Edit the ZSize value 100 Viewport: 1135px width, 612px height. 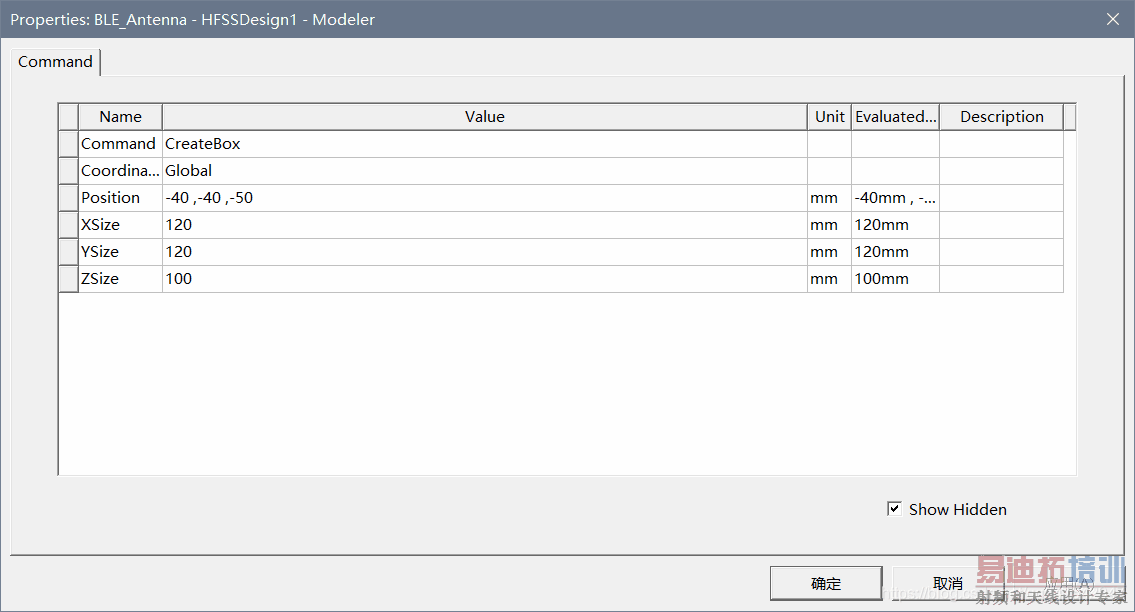tap(484, 279)
